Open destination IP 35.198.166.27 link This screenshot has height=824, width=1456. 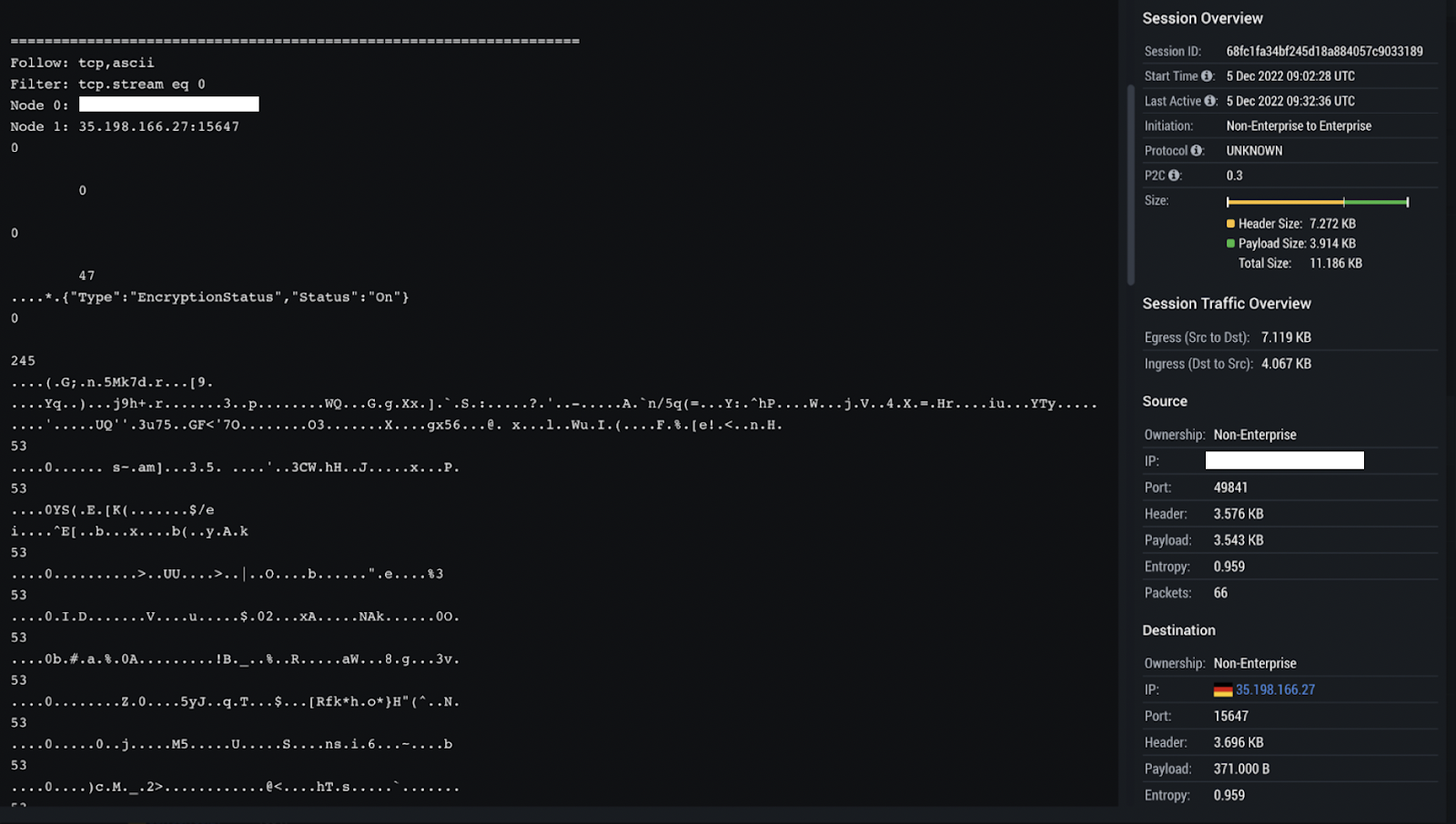[1275, 690]
